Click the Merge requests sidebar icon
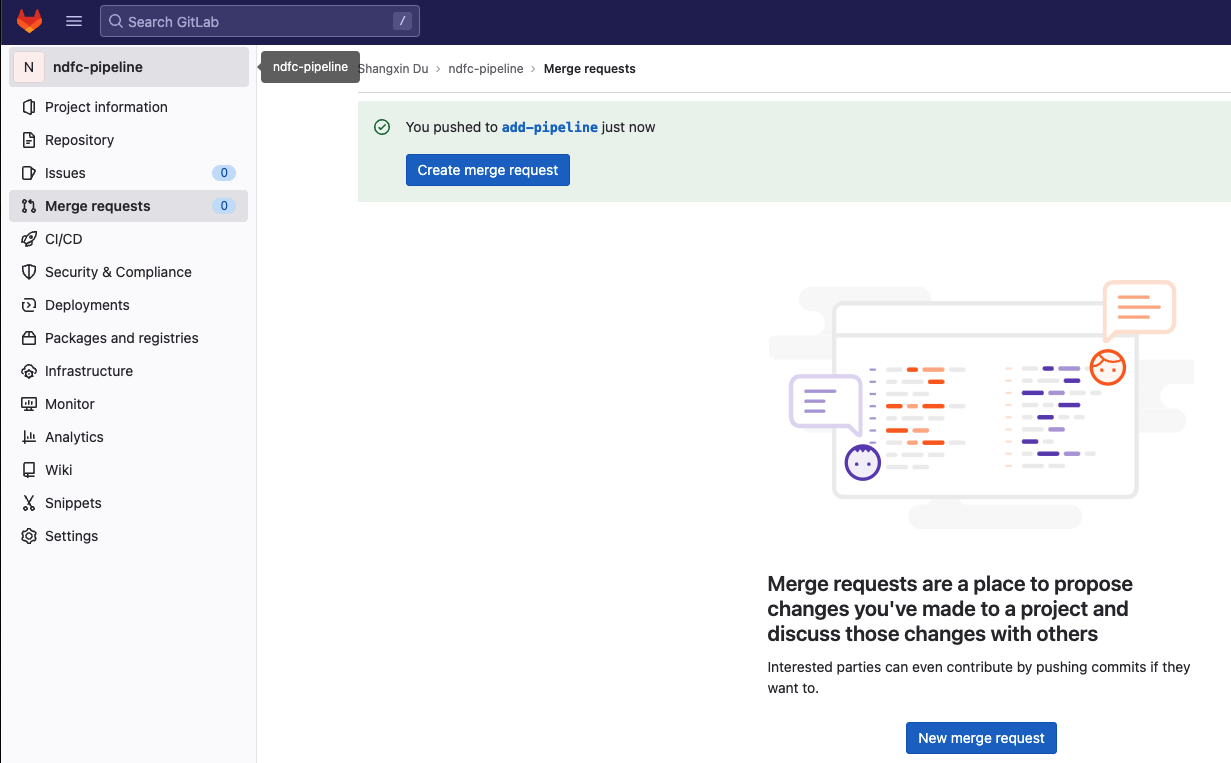This screenshot has width=1231, height=763. pyautogui.click(x=28, y=206)
